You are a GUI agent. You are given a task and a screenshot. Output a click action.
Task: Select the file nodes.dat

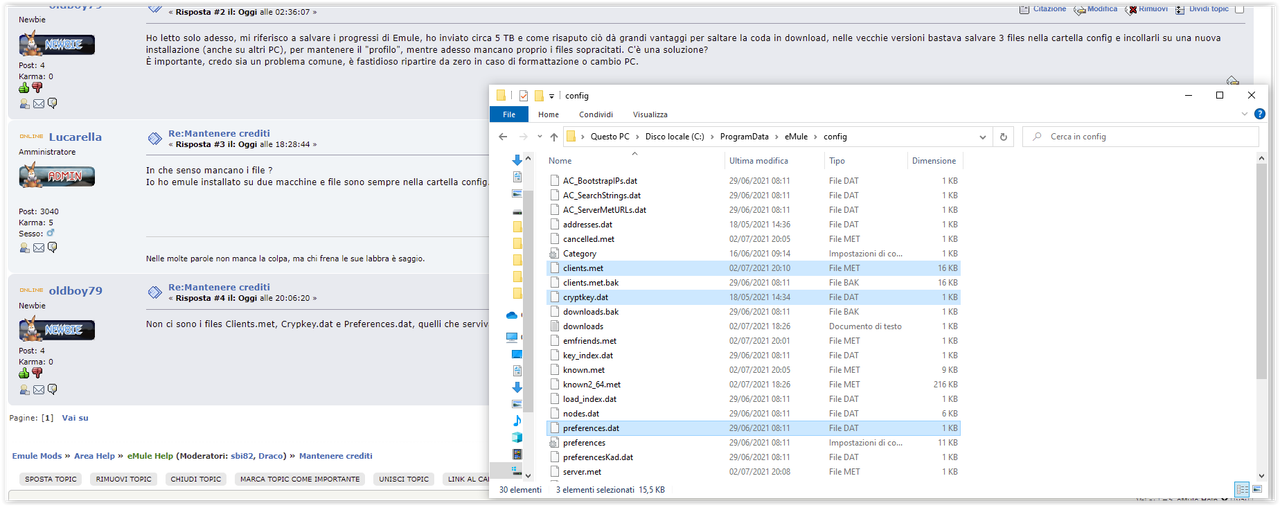(x=754, y=413)
